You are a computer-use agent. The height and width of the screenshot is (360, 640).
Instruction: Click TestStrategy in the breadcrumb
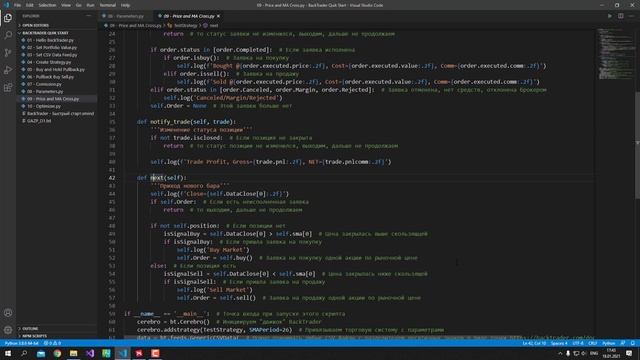186,25
